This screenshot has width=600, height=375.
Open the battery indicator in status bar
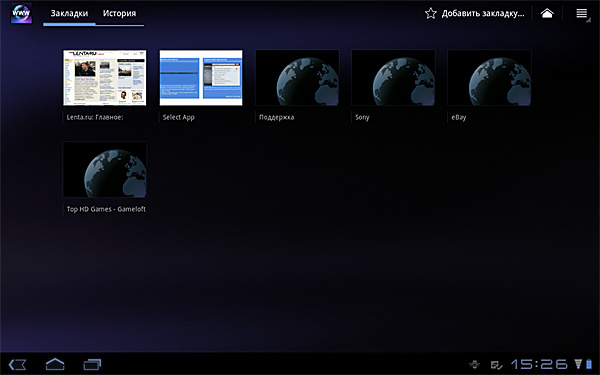click(589, 364)
